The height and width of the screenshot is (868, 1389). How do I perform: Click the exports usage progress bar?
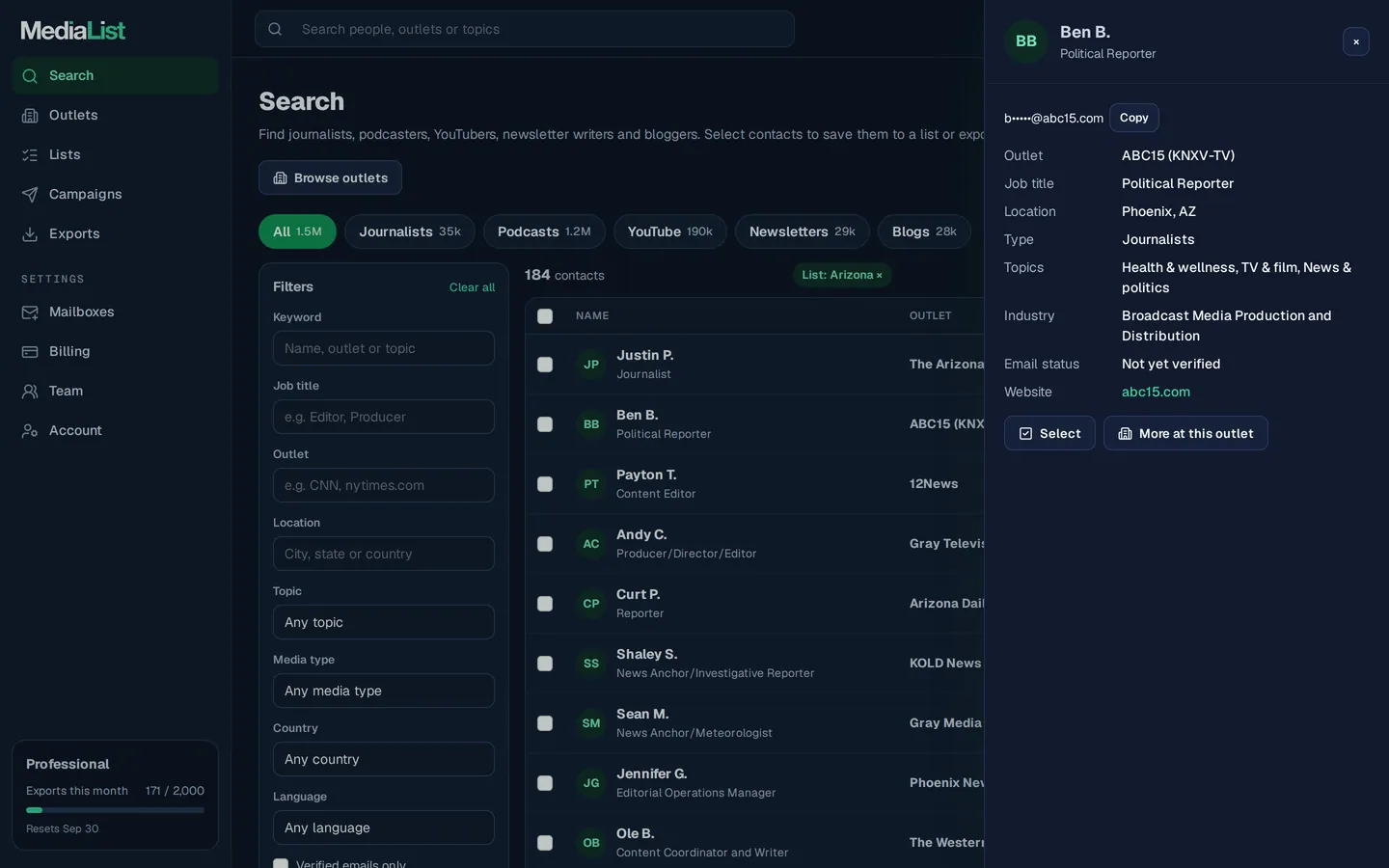[115, 810]
